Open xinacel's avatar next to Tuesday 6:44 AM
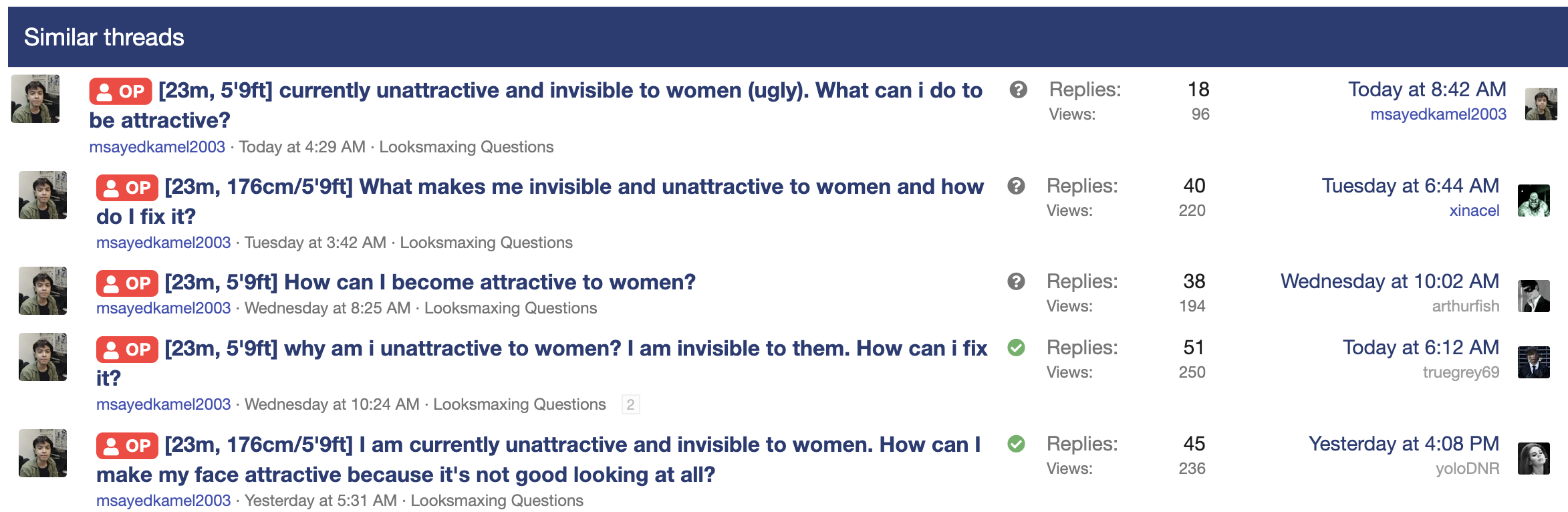Image resolution: width=1568 pixels, height=512 pixels. [x=1533, y=201]
